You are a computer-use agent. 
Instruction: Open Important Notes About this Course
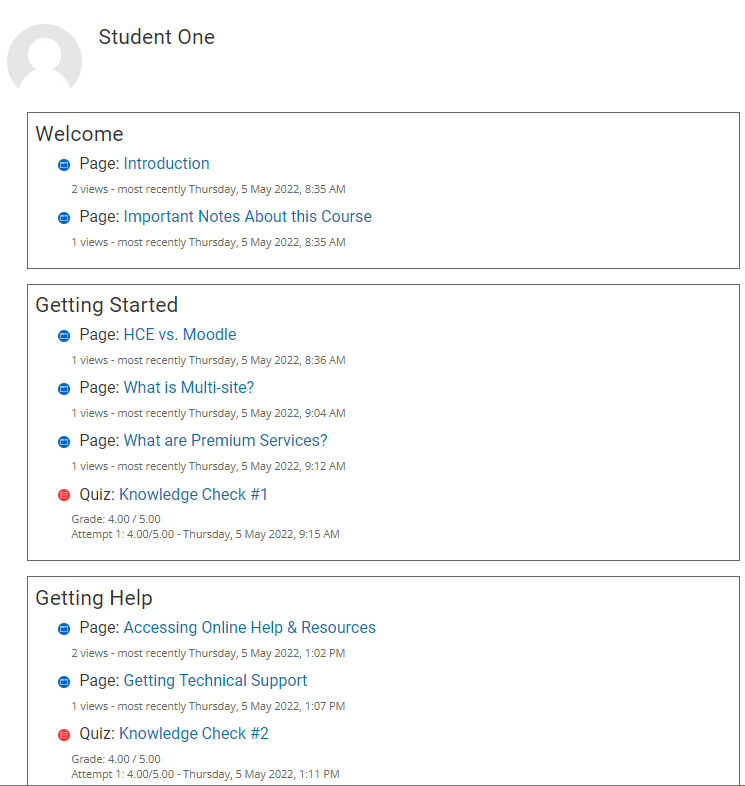tap(247, 217)
